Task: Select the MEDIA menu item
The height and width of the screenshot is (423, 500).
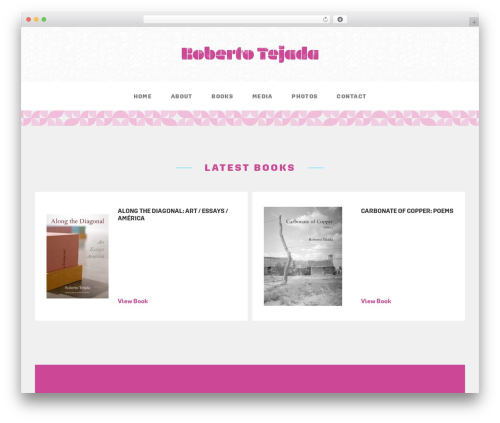Action: tap(262, 96)
